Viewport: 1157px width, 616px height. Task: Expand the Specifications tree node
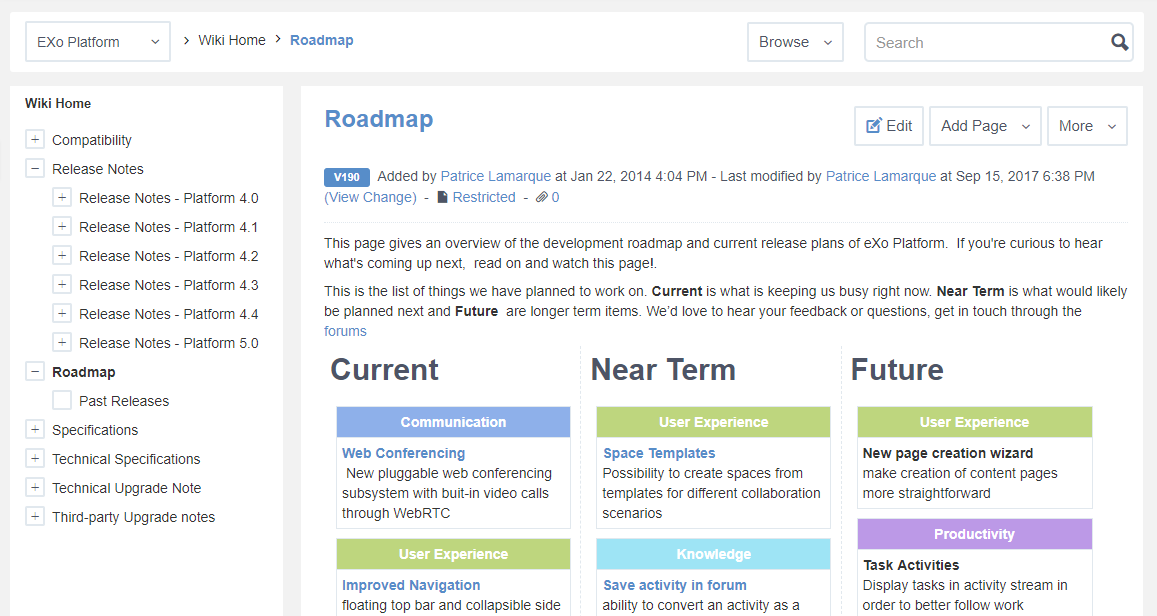pos(35,430)
